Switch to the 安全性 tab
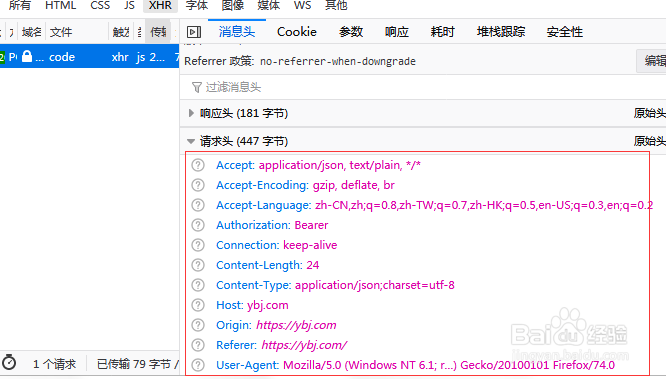666x379 pixels. click(x=564, y=32)
